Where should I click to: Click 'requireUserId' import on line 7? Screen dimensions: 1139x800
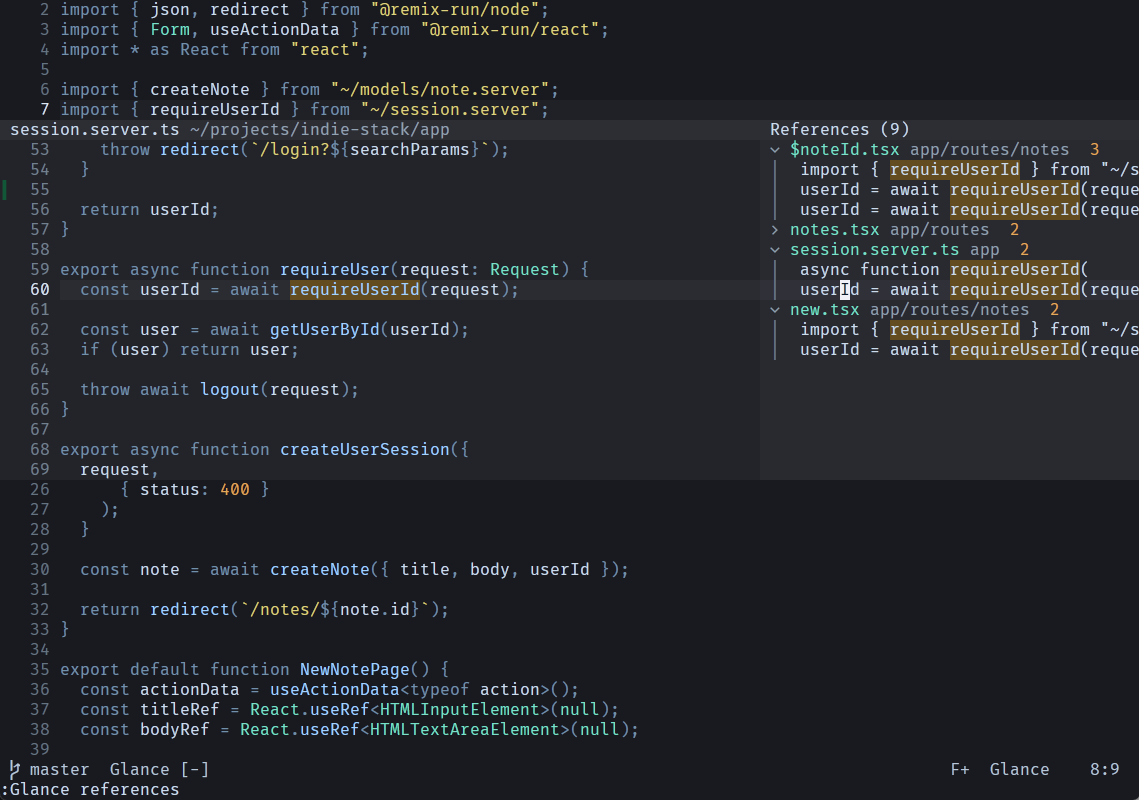214,110
